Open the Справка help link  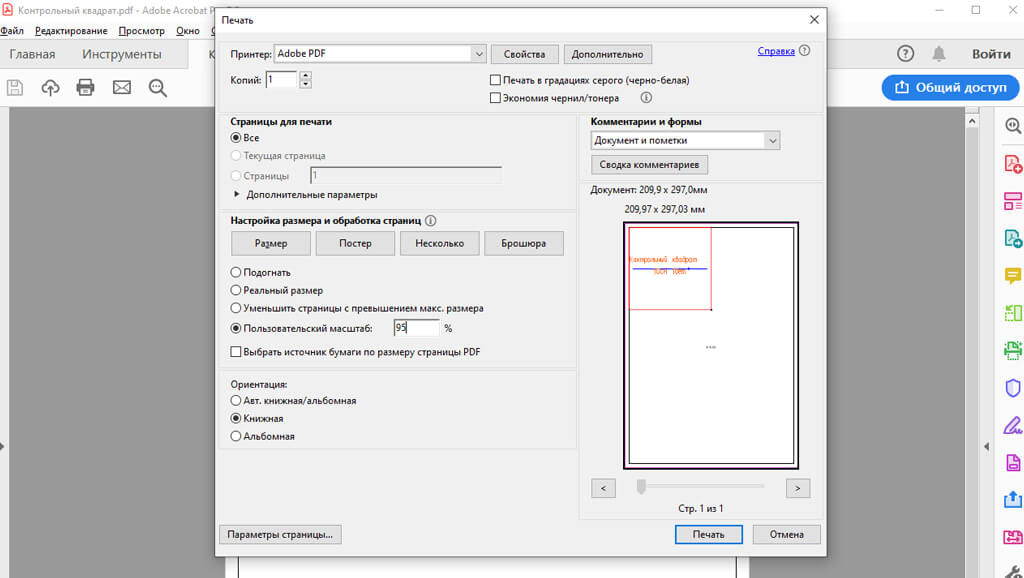pos(776,51)
